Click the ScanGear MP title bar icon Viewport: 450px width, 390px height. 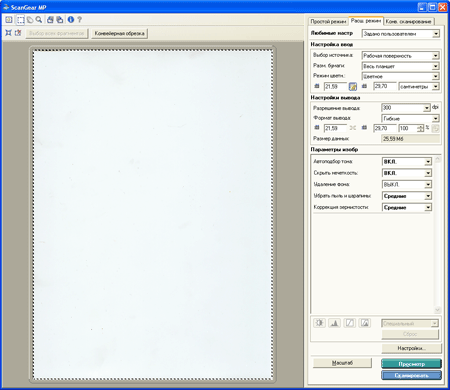(x=6, y=7)
